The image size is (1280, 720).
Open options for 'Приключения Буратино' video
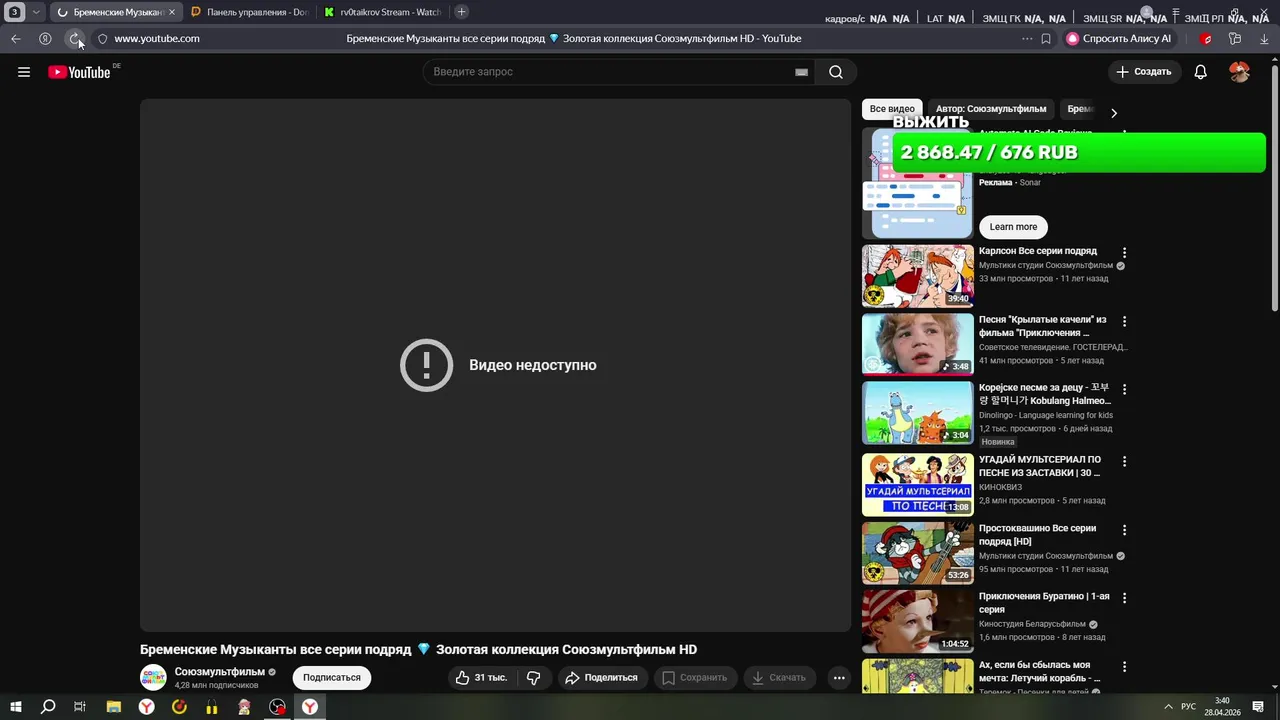[x=1124, y=598]
